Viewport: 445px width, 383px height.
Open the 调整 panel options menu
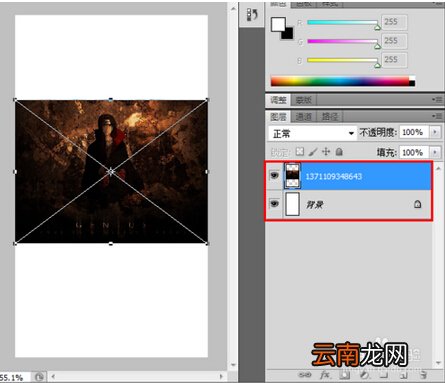(437, 99)
